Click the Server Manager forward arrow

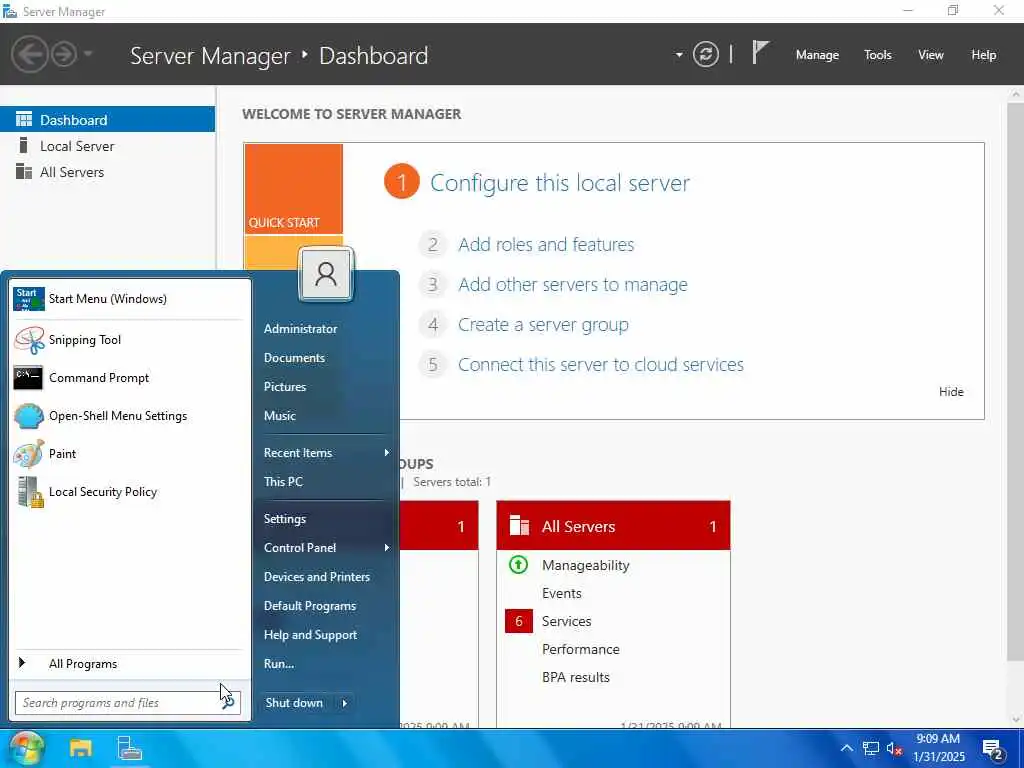[64, 54]
